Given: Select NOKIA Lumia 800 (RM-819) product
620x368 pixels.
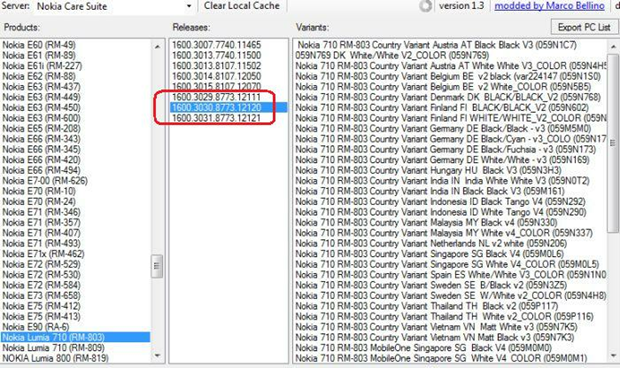Looking at the screenshot, I should [55, 358].
